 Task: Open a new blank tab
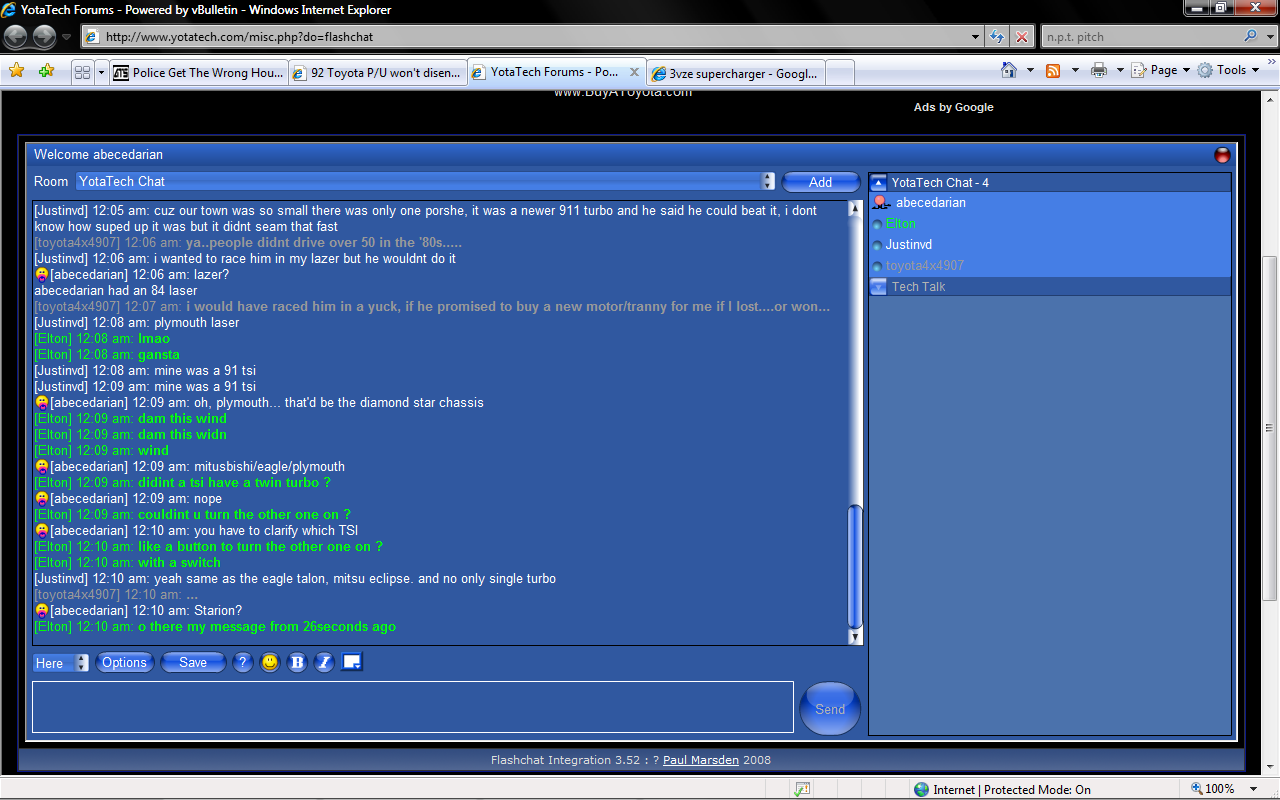[840, 73]
